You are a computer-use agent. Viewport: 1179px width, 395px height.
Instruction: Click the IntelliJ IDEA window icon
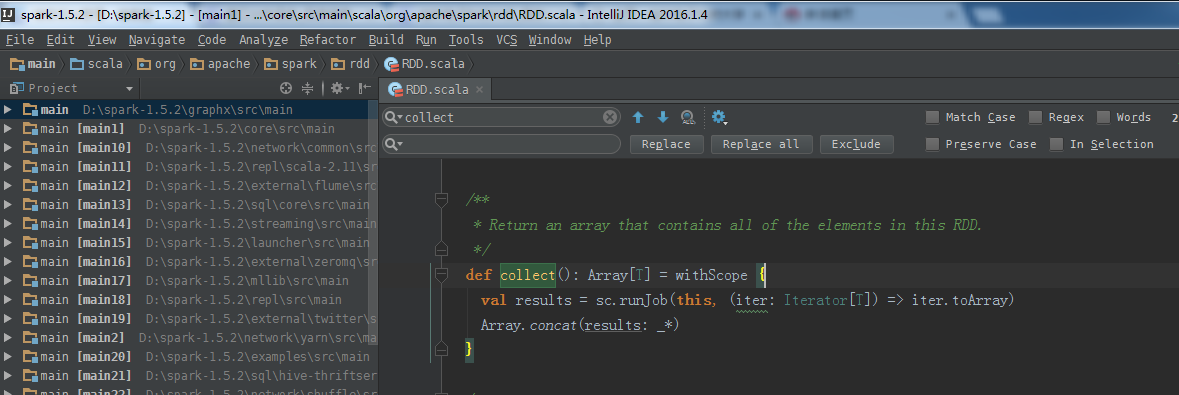click(x=8, y=14)
